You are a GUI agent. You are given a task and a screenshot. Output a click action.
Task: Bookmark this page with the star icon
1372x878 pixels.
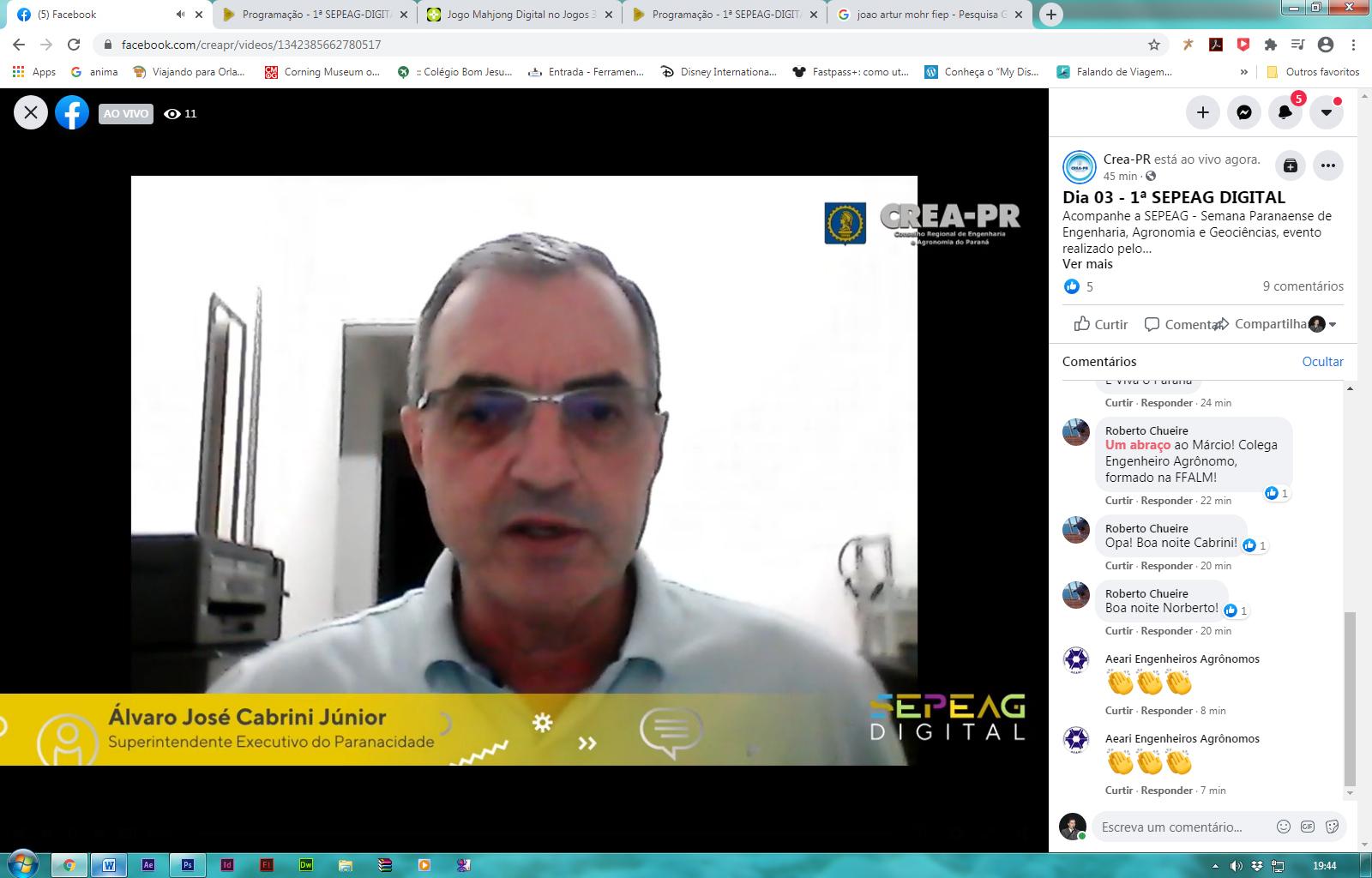coord(1153,45)
